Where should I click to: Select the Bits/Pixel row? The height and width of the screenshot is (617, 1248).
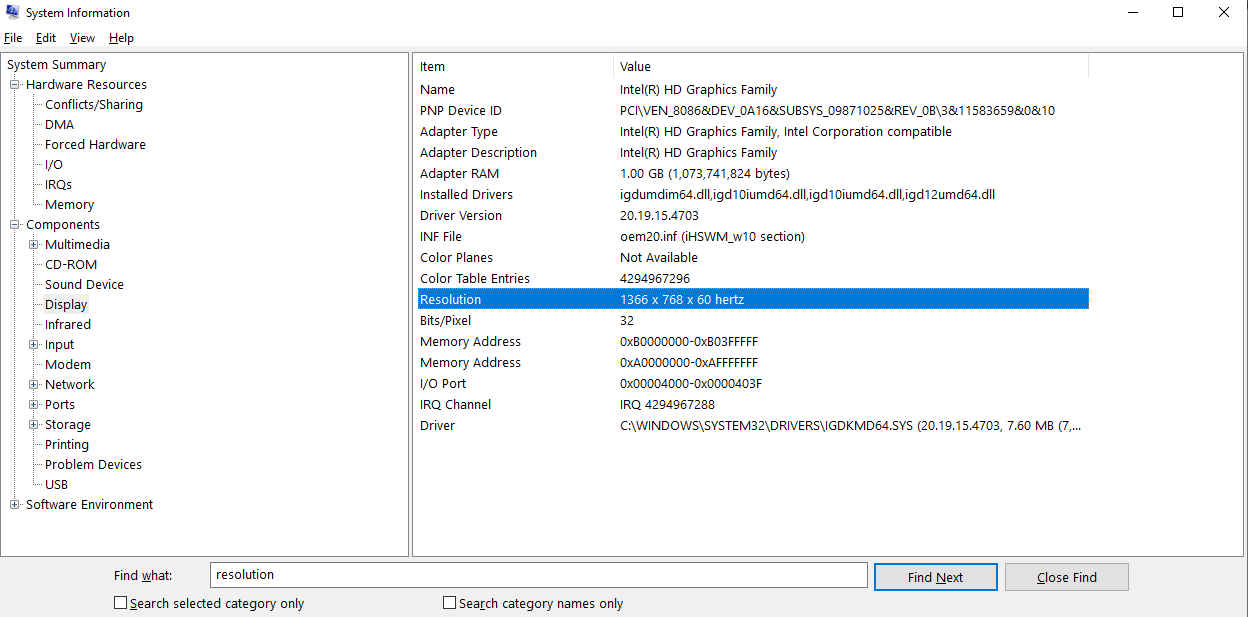(x=753, y=321)
